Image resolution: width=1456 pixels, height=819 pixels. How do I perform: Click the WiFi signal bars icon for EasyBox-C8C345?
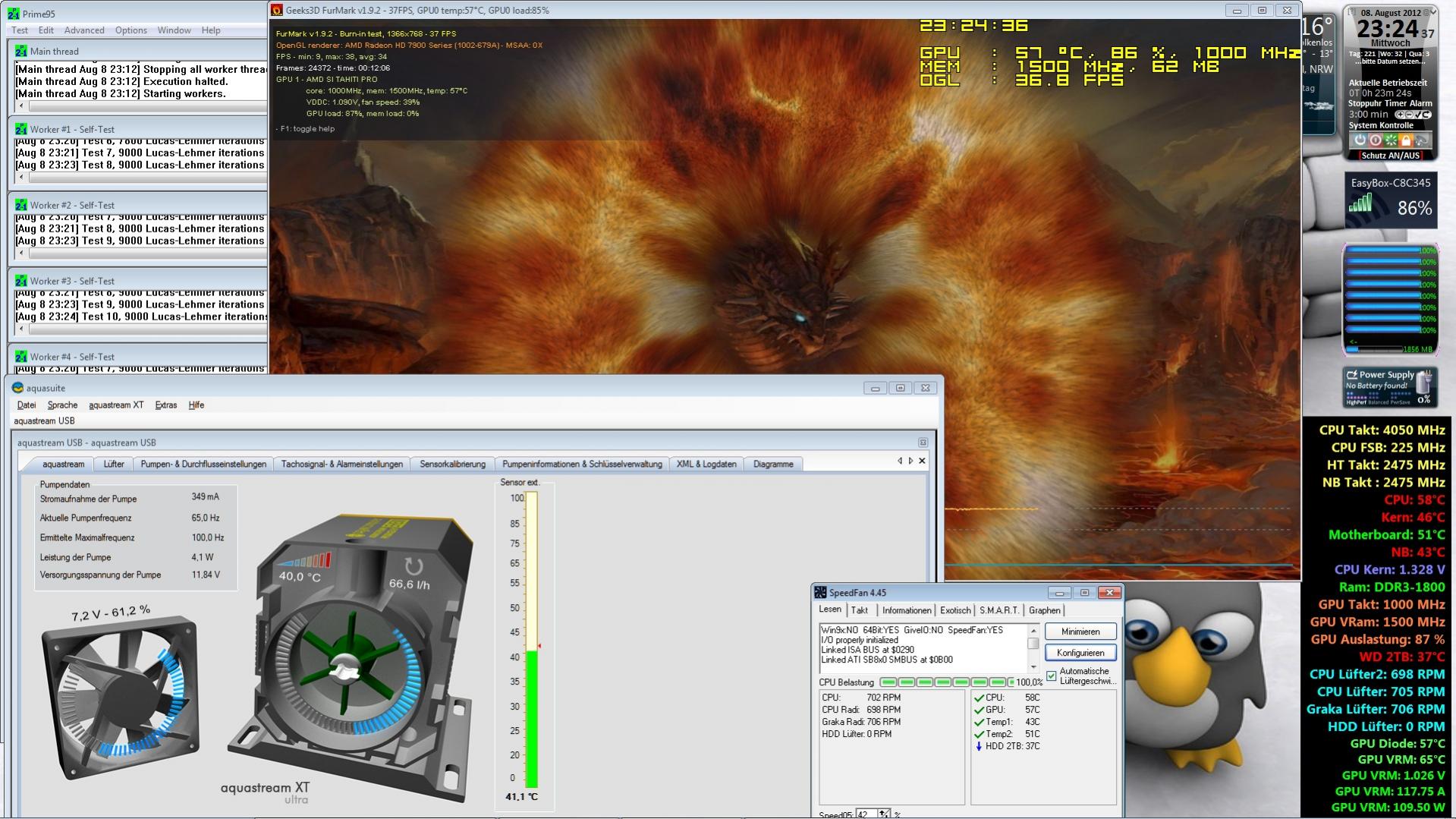1360,203
